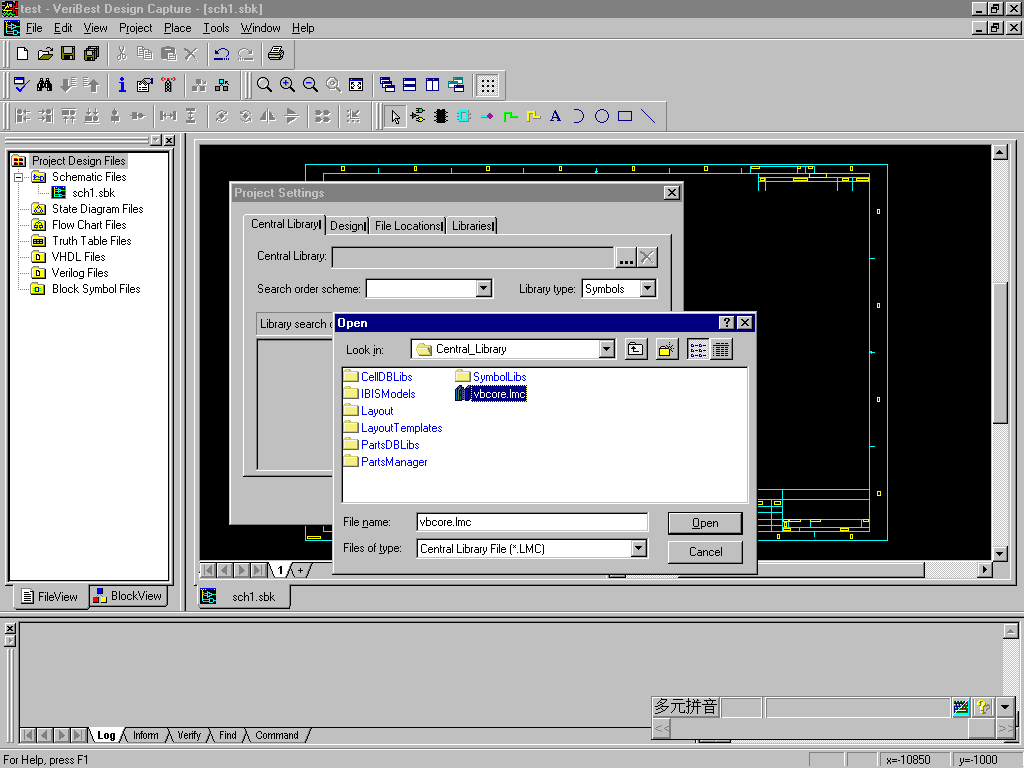Select the text tool in drawing toolbar
Viewport: 1024px width, 768px height.
(556, 116)
